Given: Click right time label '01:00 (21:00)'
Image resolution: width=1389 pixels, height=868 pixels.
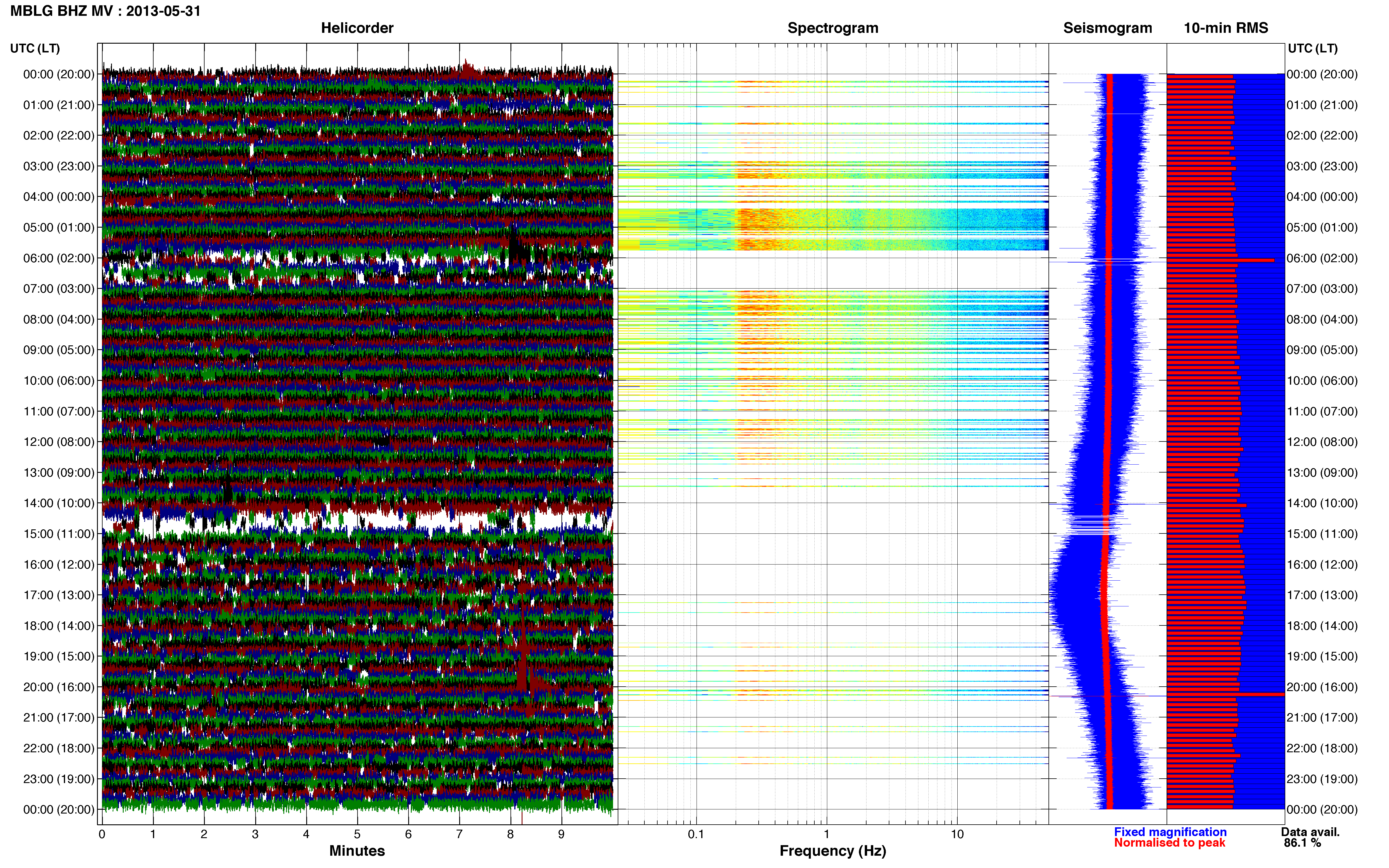Looking at the screenshot, I should (1322, 105).
